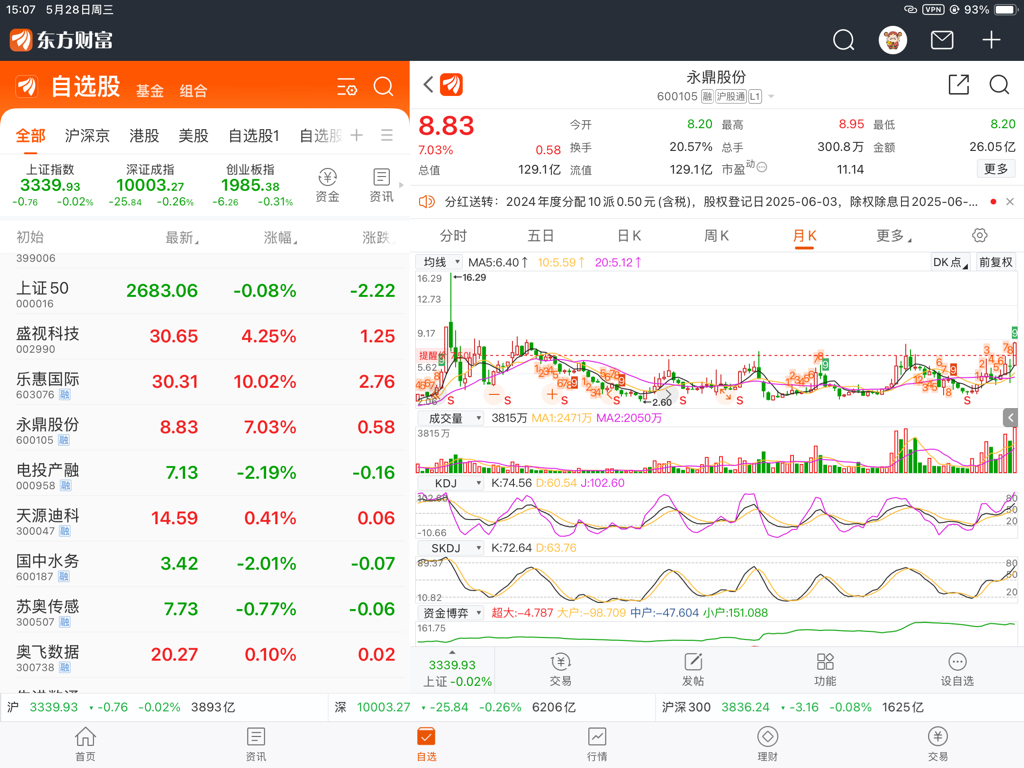The height and width of the screenshot is (768, 1024).
Task: Open search in the top header bar
Action: 843,40
